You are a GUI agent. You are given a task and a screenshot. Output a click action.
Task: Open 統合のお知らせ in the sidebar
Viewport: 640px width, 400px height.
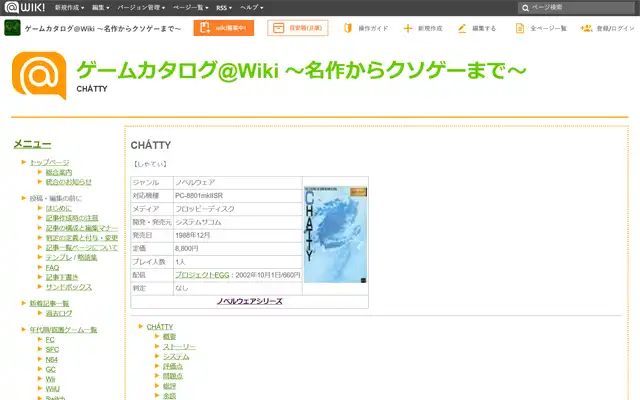click(x=69, y=182)
